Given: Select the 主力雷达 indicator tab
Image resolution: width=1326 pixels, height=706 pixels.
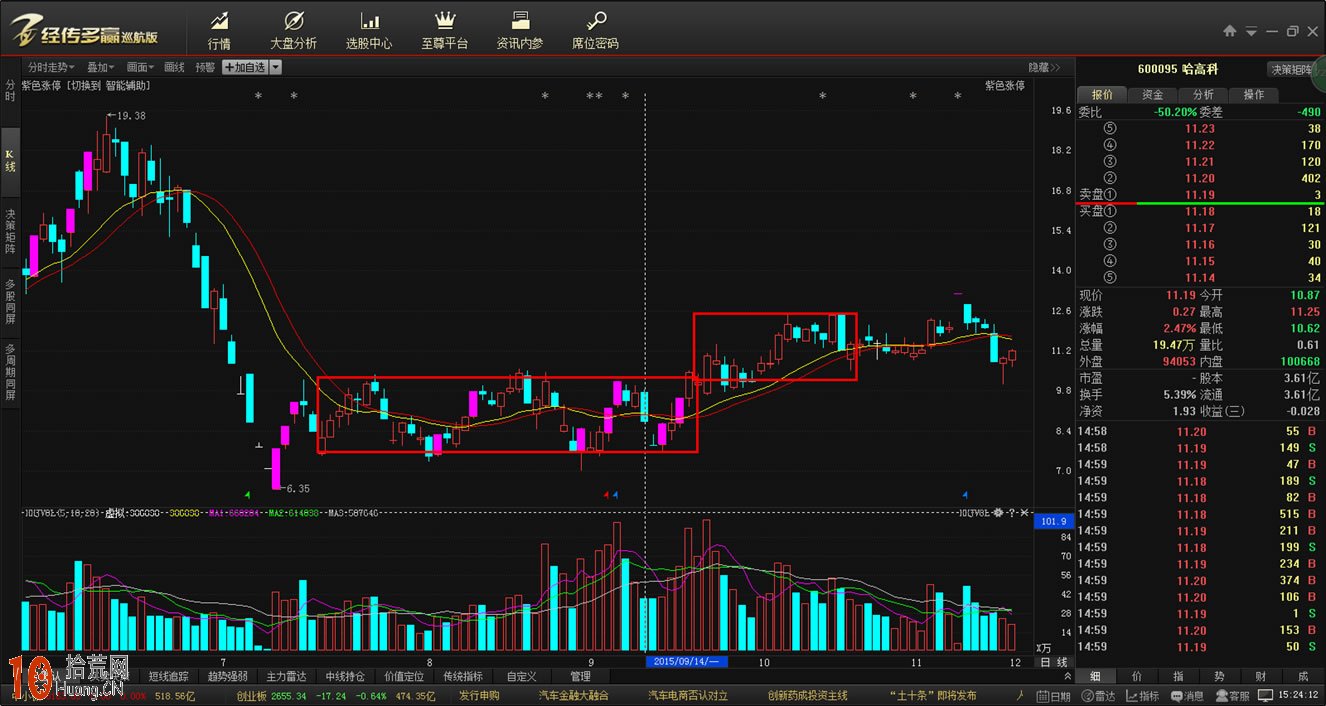Looking at the screenshot, I should point(286,676).
